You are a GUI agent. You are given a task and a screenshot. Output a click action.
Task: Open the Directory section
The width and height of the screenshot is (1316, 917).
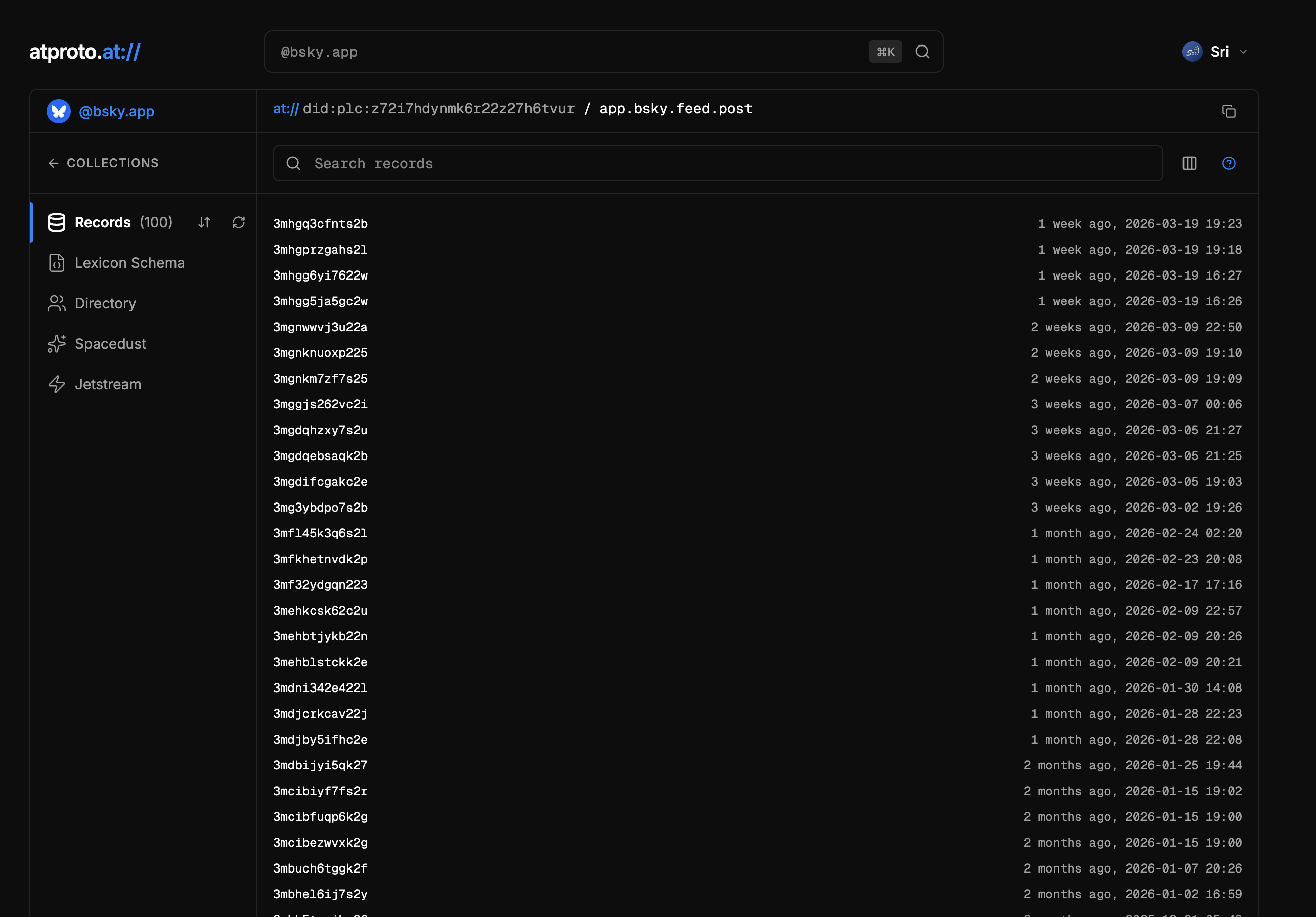106,303
